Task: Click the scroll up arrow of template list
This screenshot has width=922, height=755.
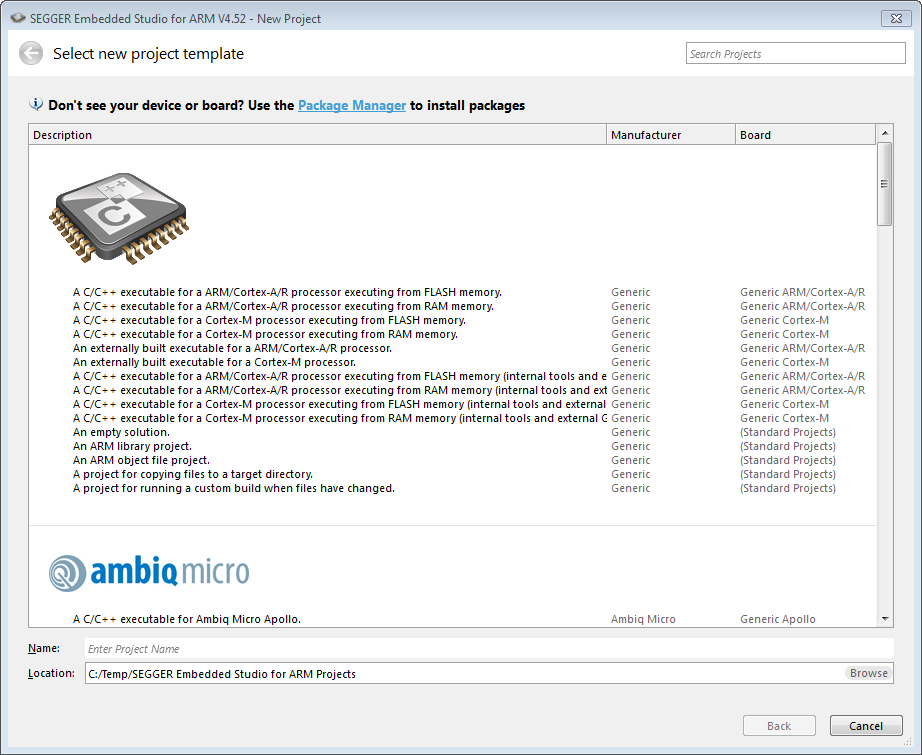Action: pos(884,133)
